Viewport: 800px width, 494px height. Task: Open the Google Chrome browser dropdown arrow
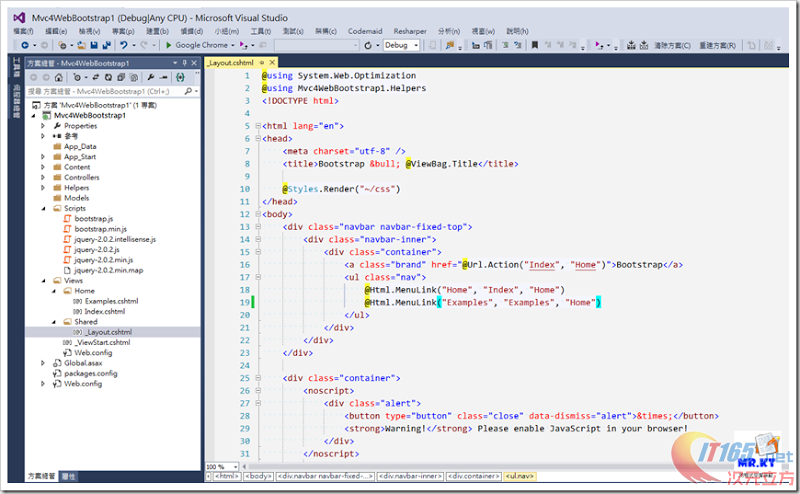pos(233,45)
